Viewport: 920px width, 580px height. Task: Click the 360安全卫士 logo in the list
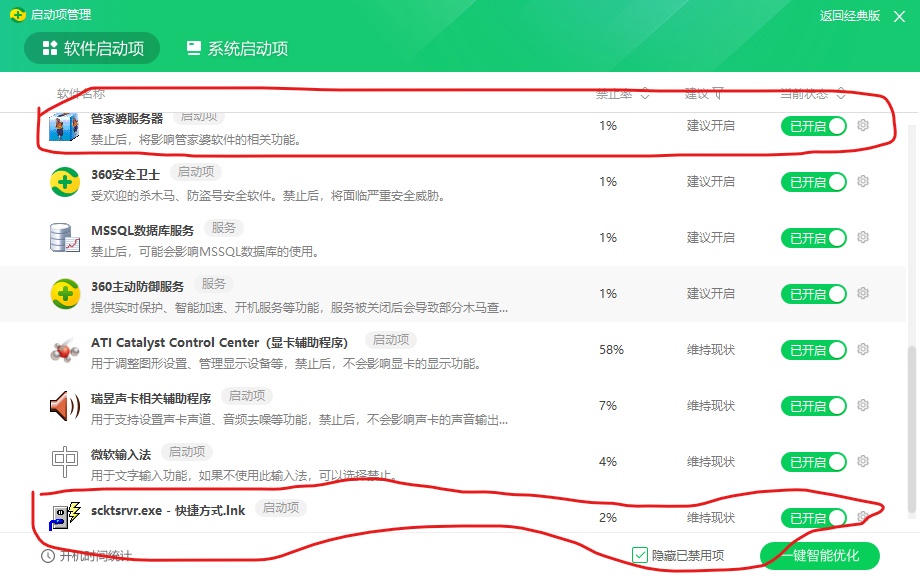[65, 182]
